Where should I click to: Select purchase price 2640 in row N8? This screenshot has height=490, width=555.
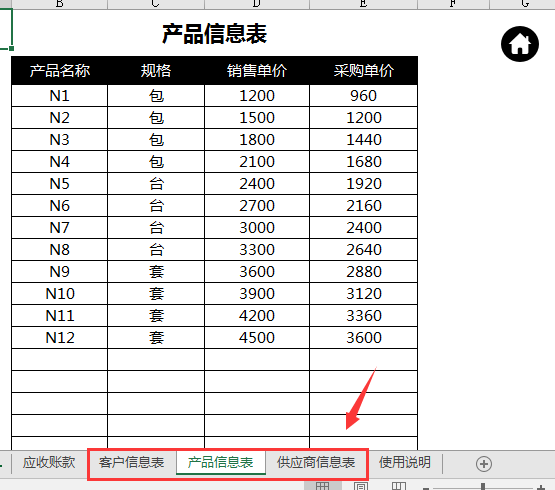tap(364, 250)
